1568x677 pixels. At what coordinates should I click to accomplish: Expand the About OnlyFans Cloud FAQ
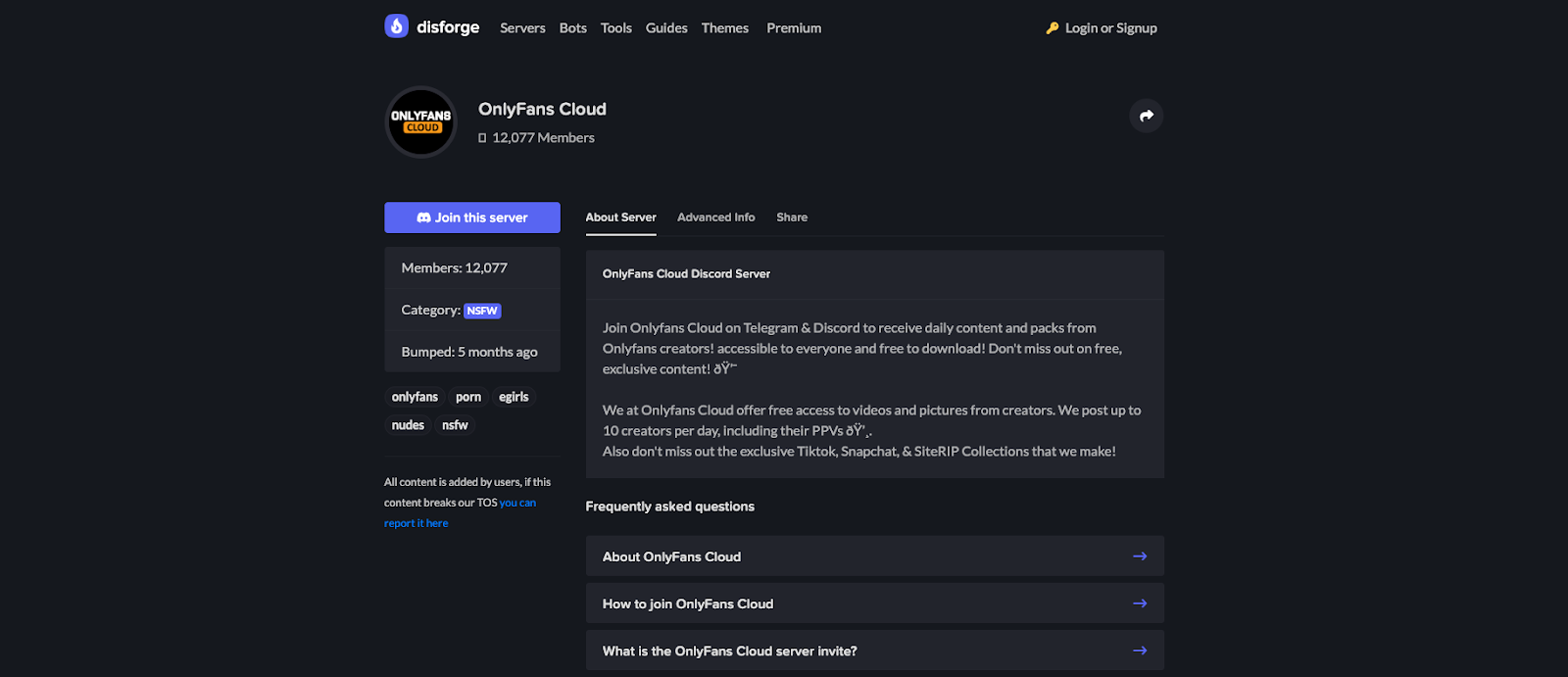(875, 556)
